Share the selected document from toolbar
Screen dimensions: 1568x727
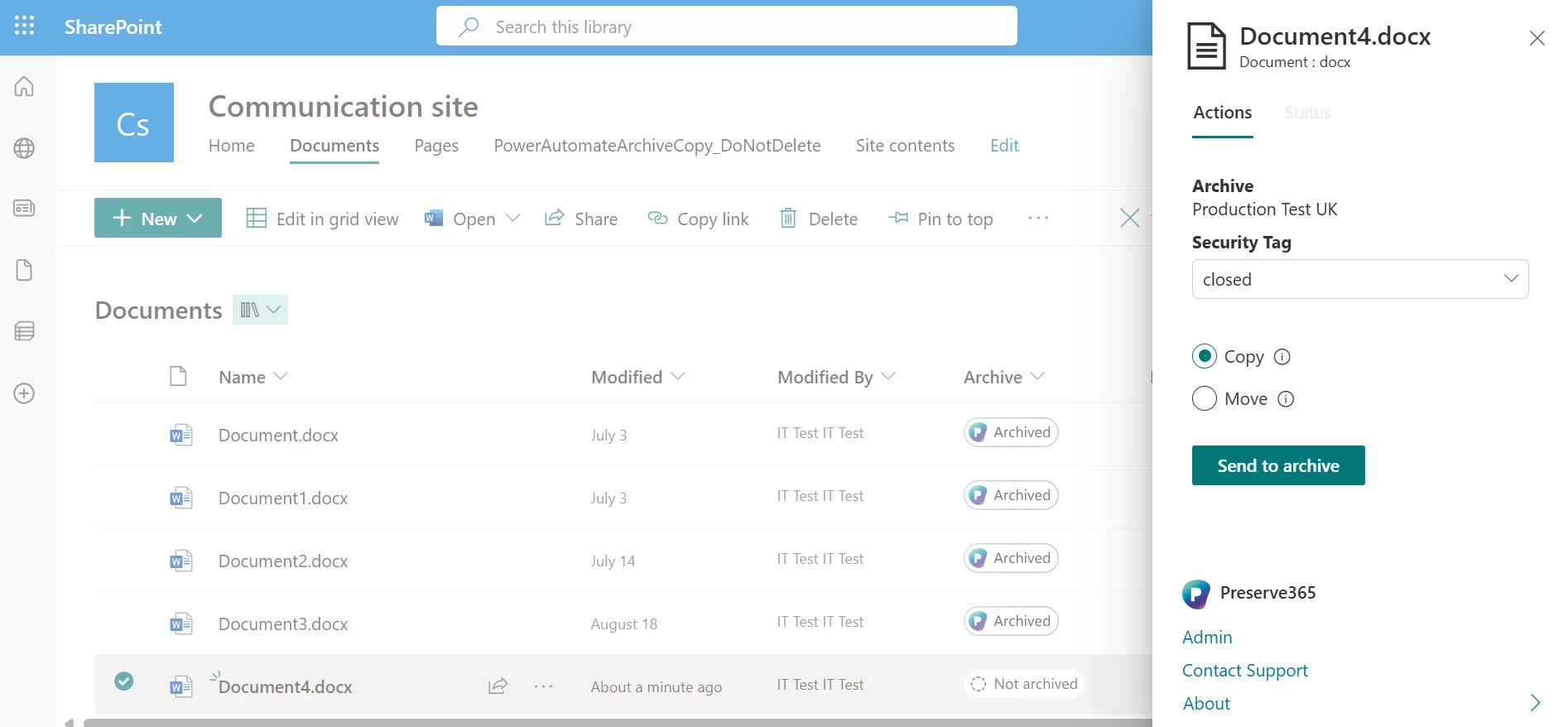coord(581,219)
